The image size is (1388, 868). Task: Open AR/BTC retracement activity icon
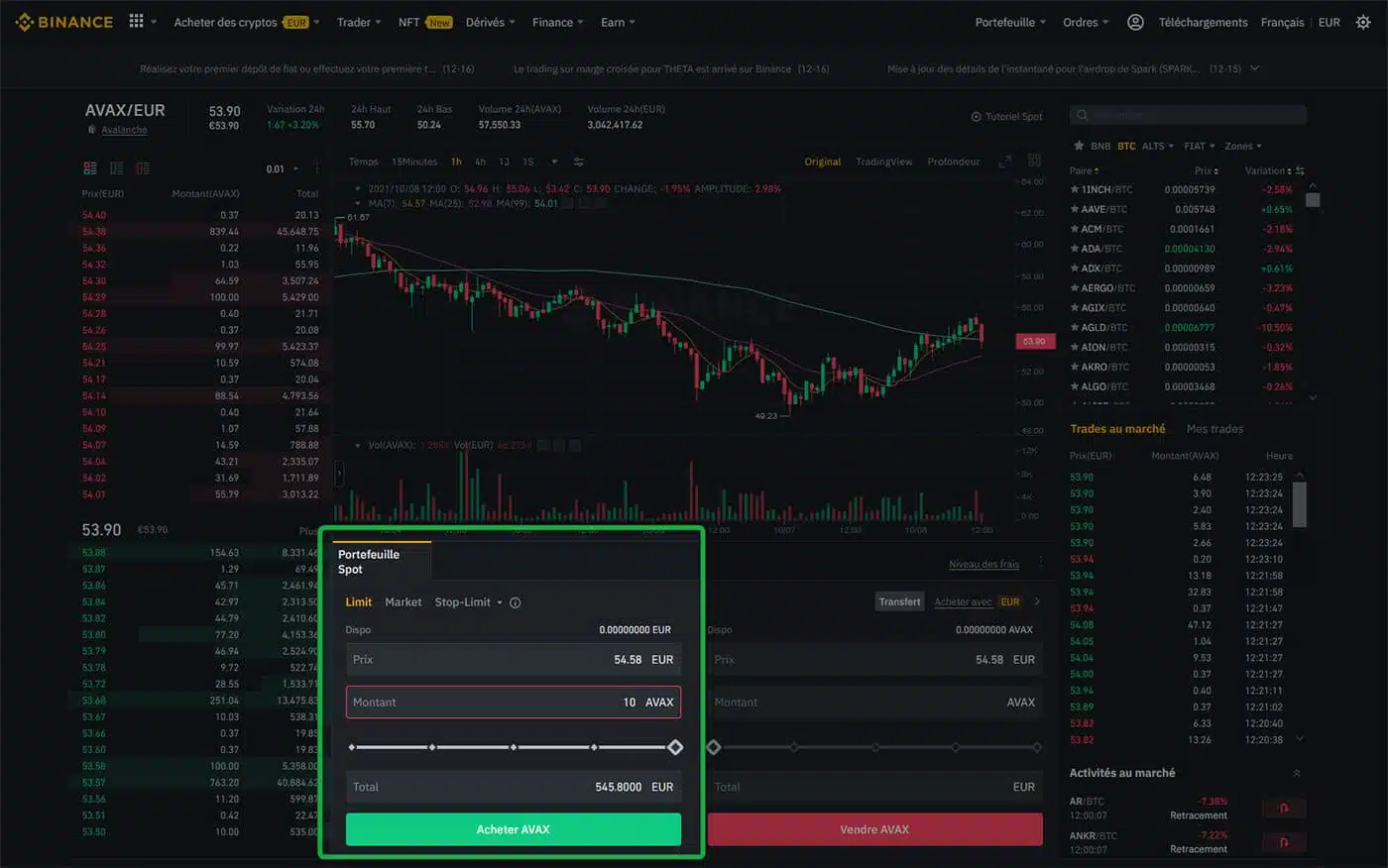(1284, 808)
